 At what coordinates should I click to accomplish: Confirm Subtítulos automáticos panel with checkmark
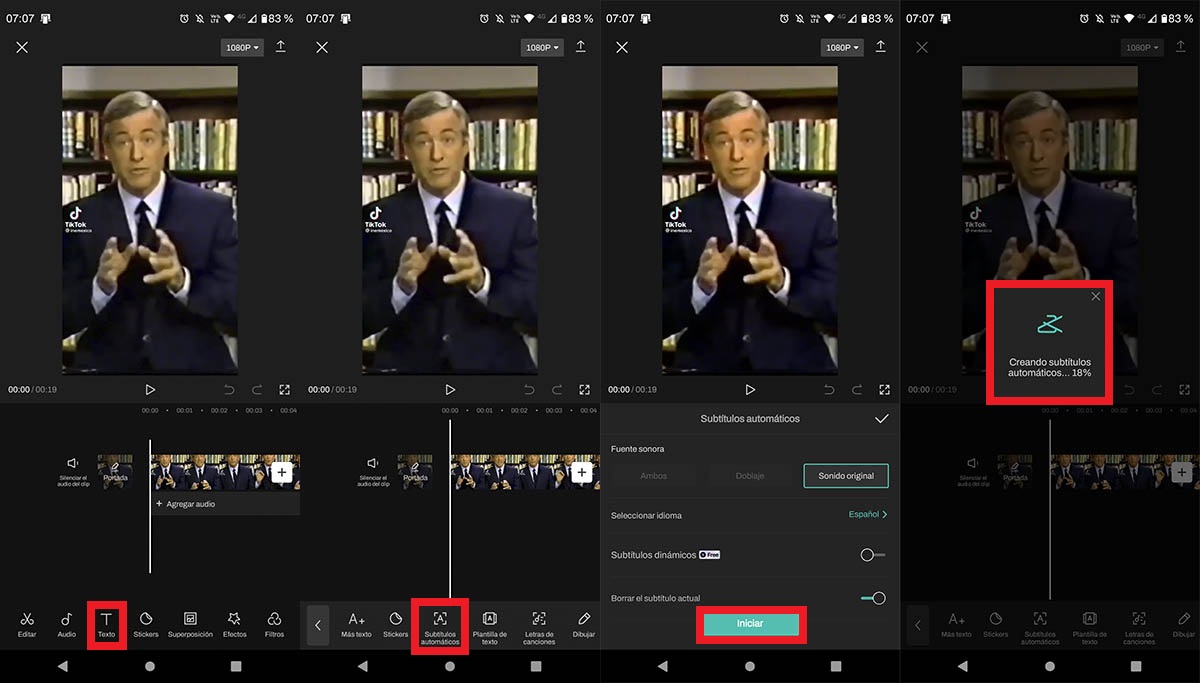pyautogui.click(x=881, y=418)
